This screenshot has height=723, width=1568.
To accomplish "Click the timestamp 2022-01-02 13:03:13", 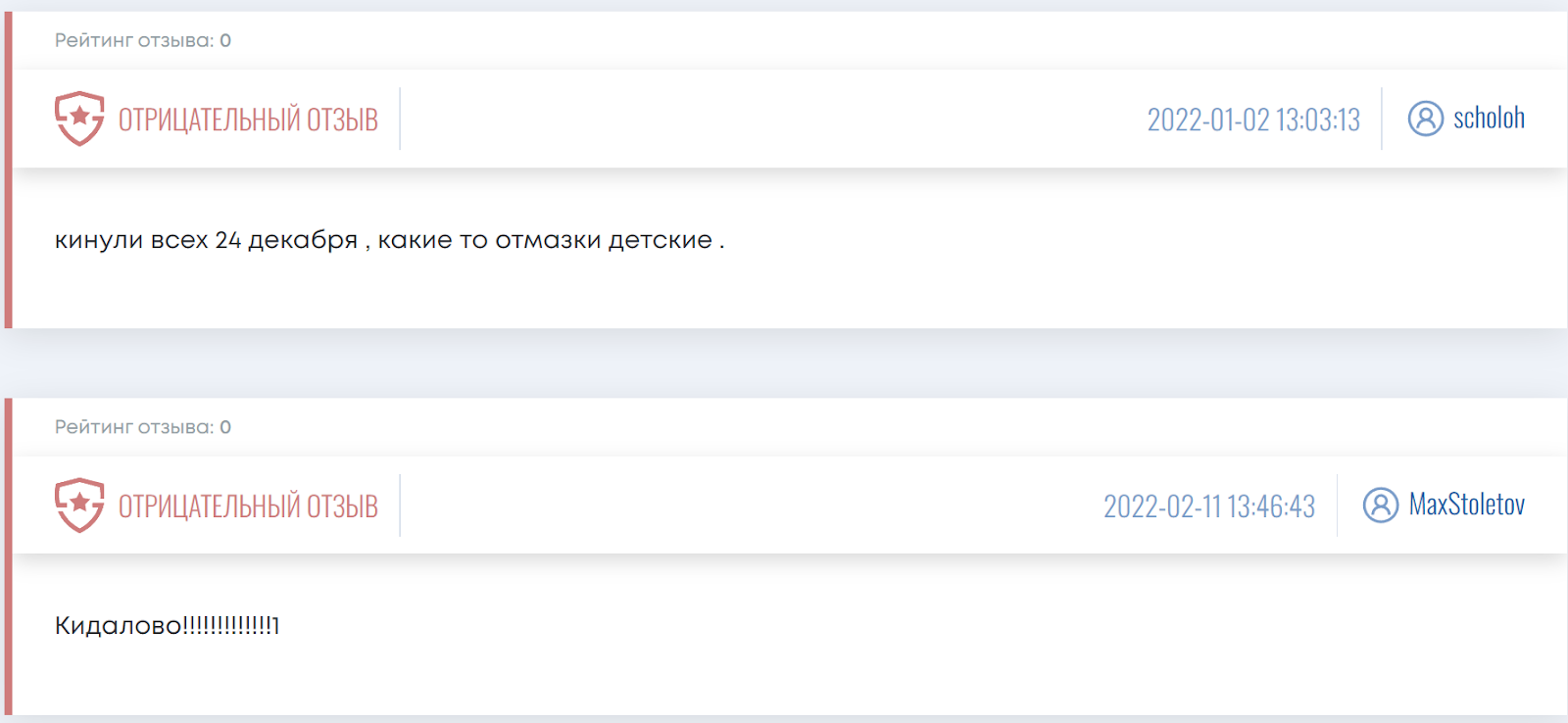I will 1253,120.
